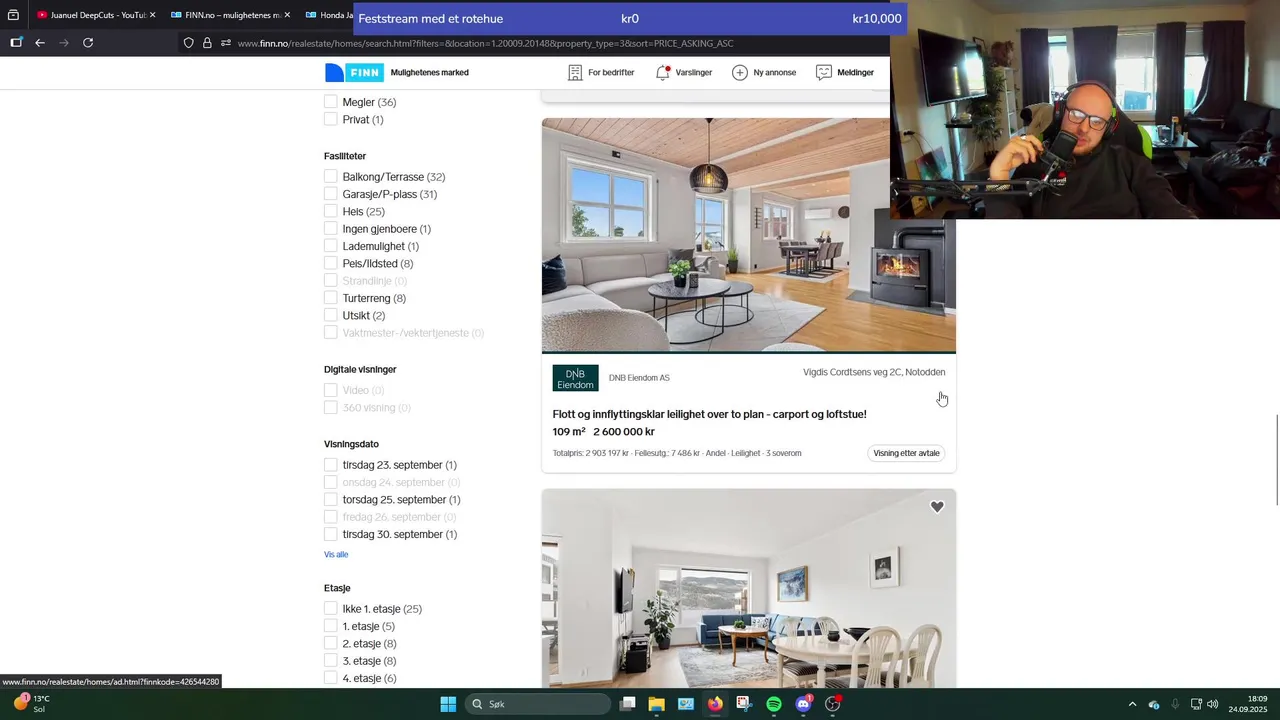
Task: Open Task View from the taskbar
Action: pyautogui.click(x=627, y=704)
